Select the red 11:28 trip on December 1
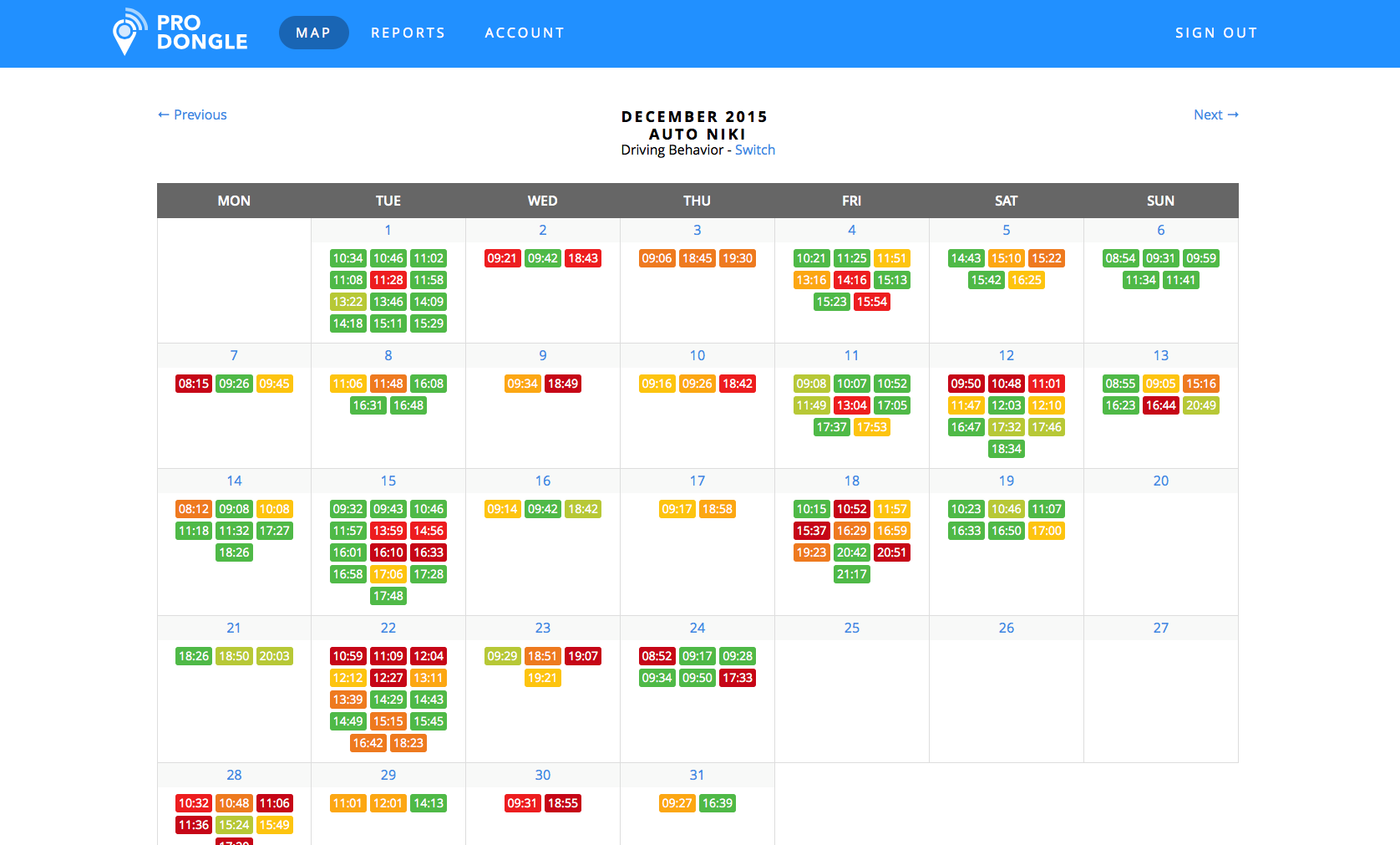The image size is (1400, 845). (388, 280)
